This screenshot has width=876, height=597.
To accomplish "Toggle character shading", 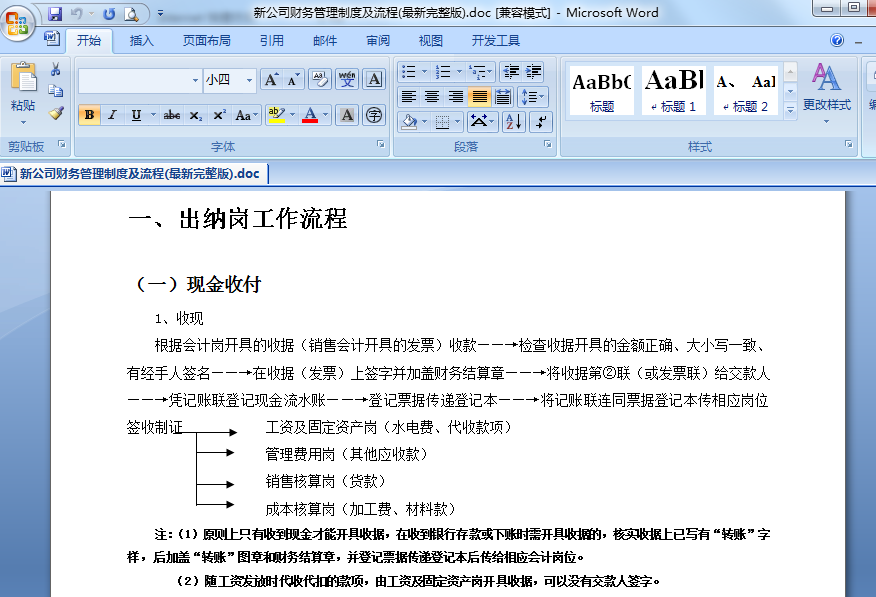I will pos(347,115).
